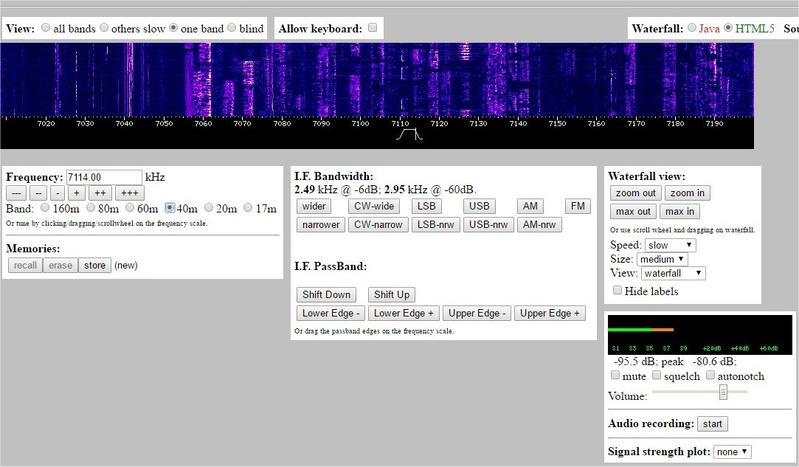The height and width of the screenshot is (467, 799).
Task: Click the 'wider' bandwidth button
Action: 313,206
